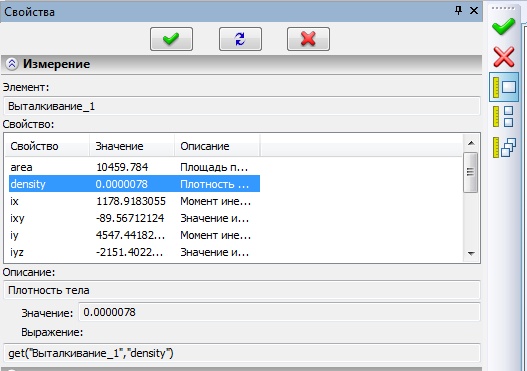Viewport: 527px width, 371px height.
Task: Click the property list scrollbar thumb
Action: [x=471, y=172]
